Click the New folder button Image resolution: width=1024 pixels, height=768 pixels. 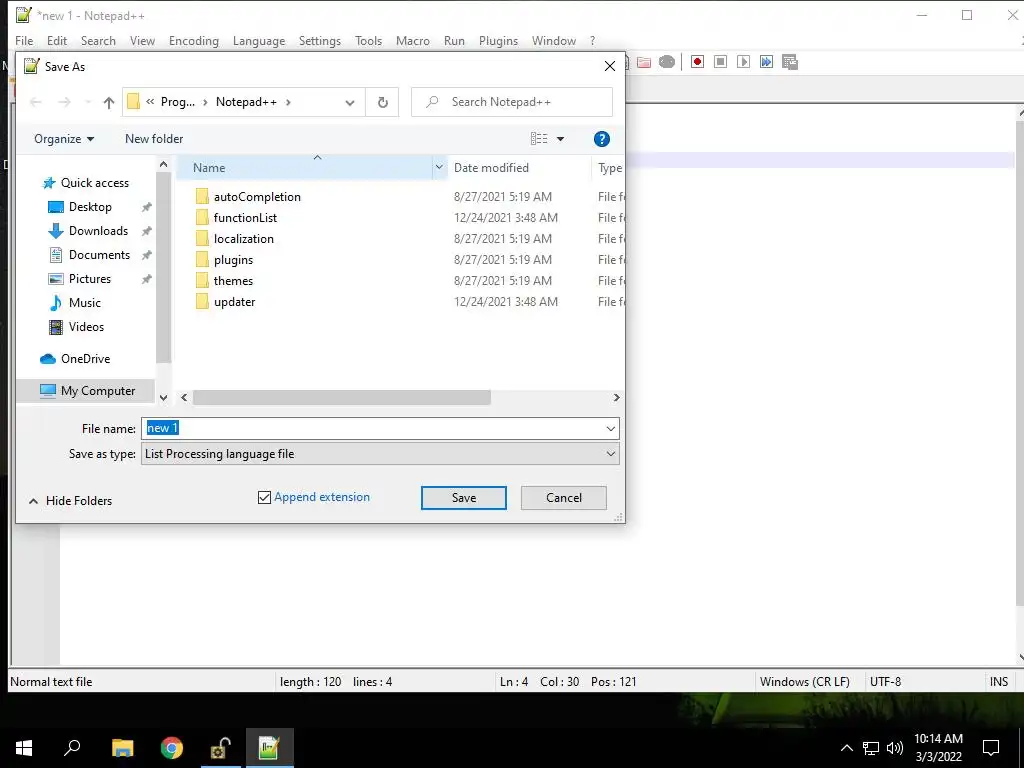[154, 139]
